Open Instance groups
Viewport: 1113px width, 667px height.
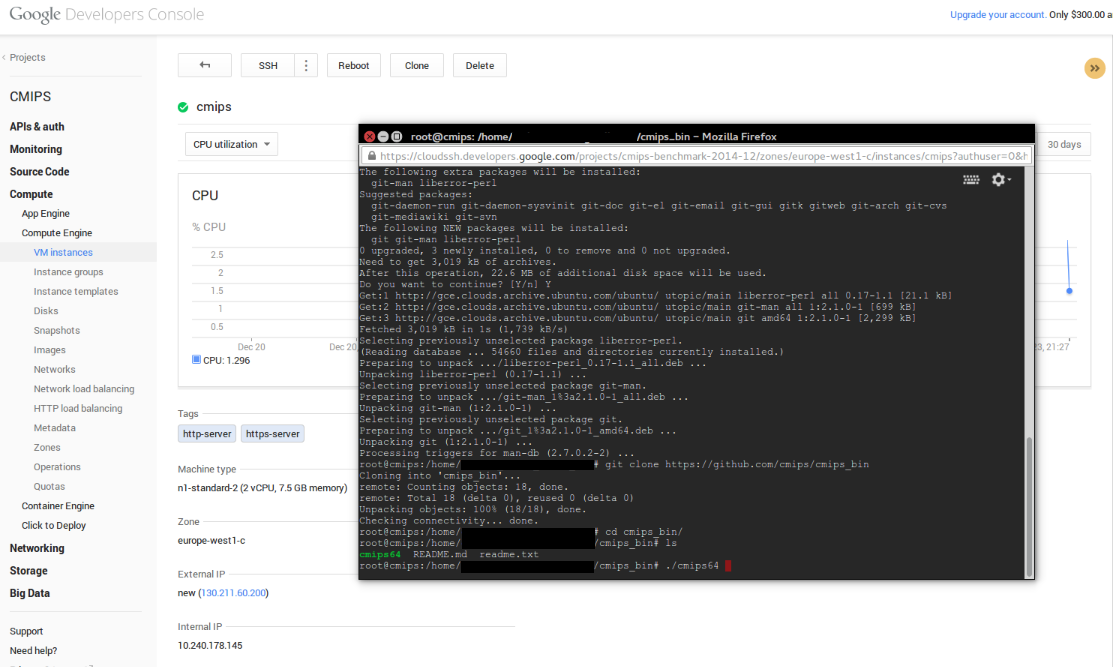coord(68,272)
